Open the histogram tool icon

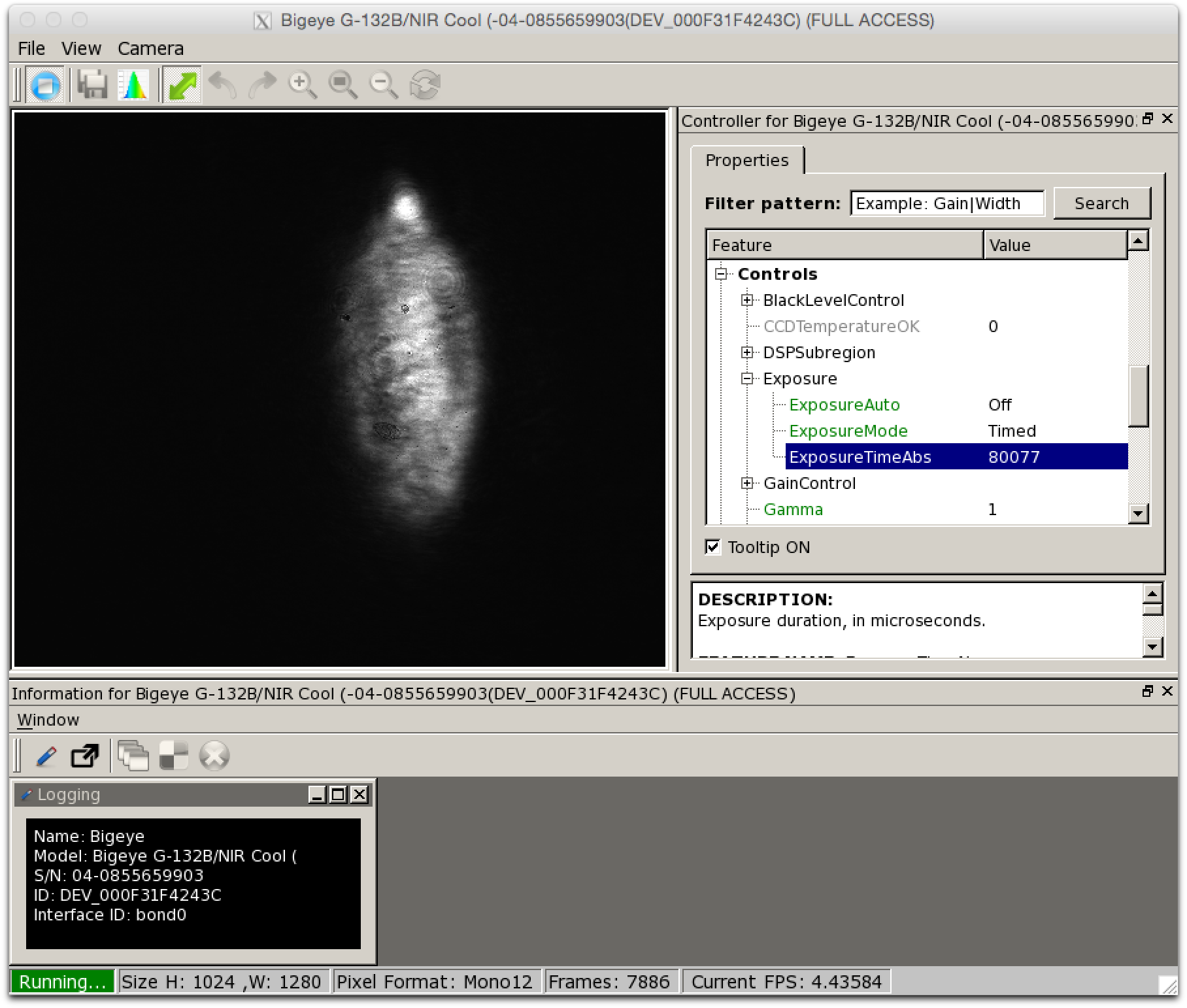point(133,85)
